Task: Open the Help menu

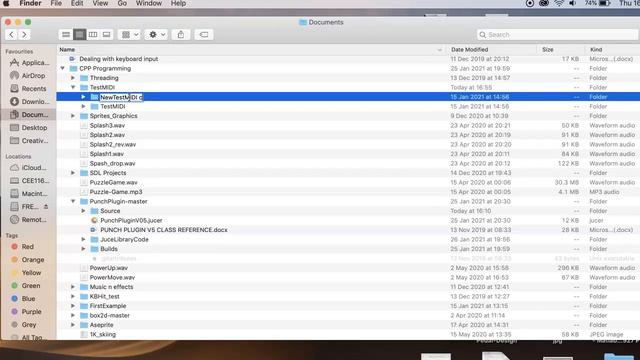Action: [x=178, y=3]
